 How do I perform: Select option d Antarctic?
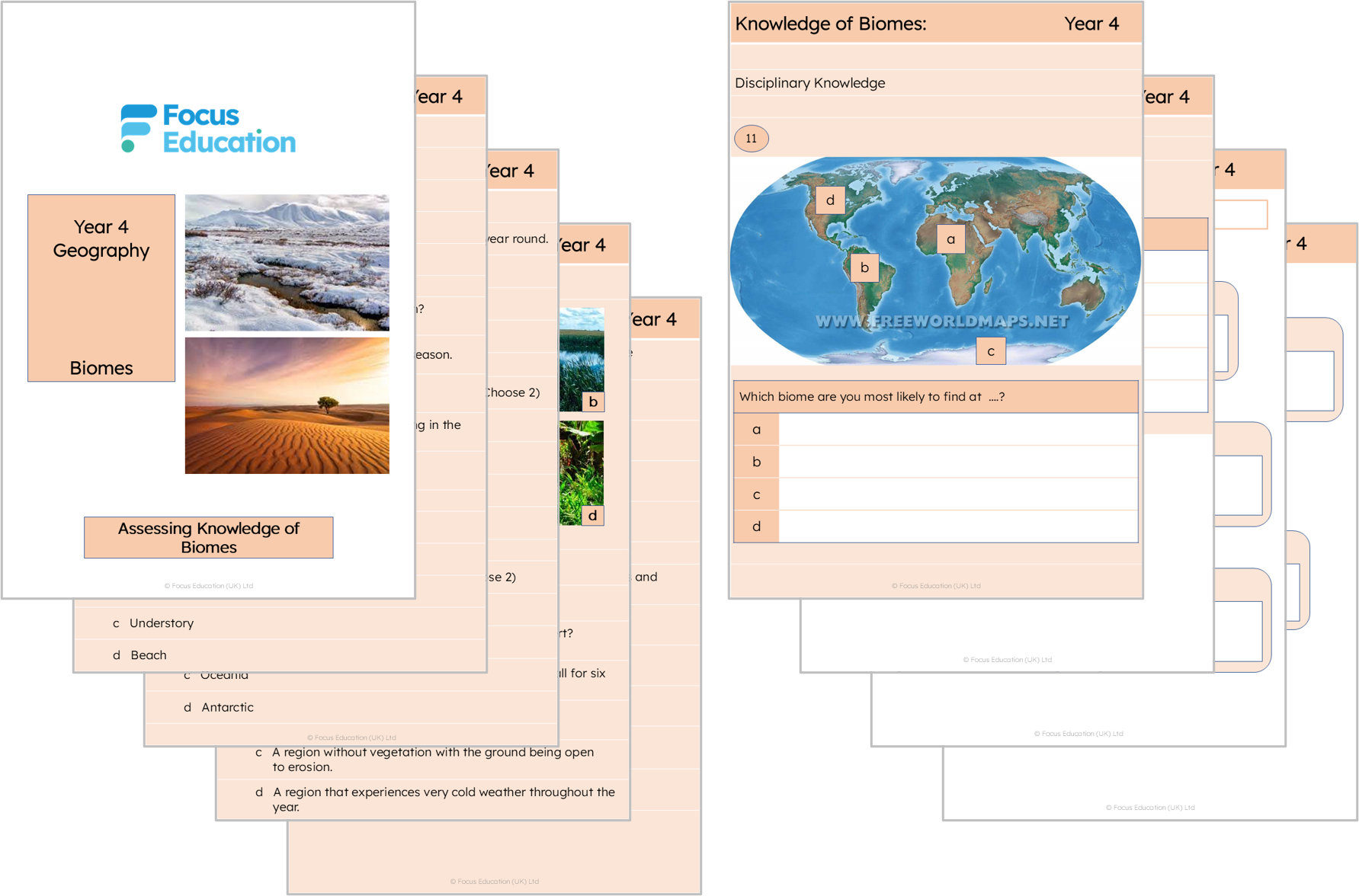219,707
